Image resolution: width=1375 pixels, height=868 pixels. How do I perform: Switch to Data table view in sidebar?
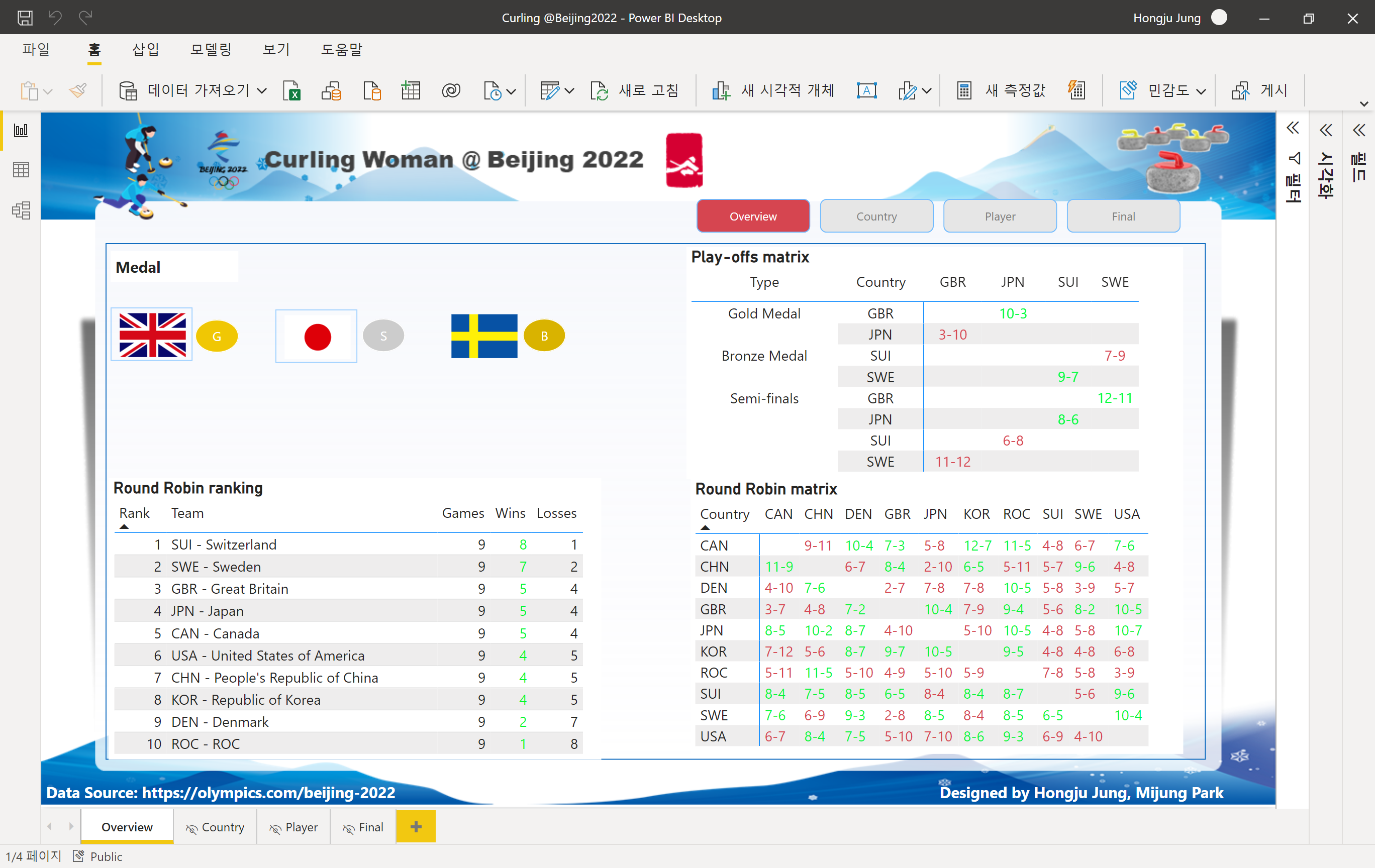(21, 170)
